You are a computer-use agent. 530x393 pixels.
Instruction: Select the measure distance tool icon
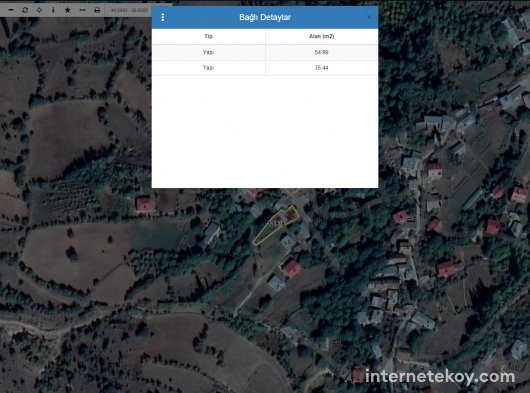[82, 10]
